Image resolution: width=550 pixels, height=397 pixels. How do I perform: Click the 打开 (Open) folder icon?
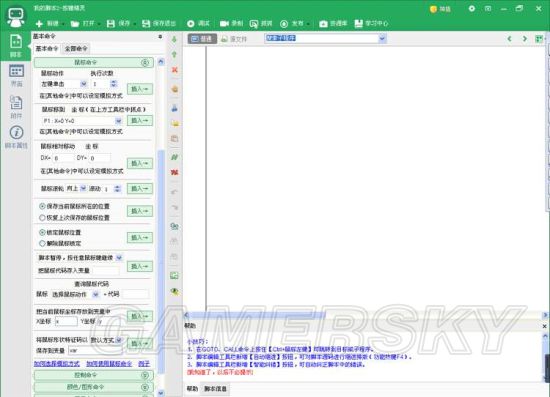[75, 23]
